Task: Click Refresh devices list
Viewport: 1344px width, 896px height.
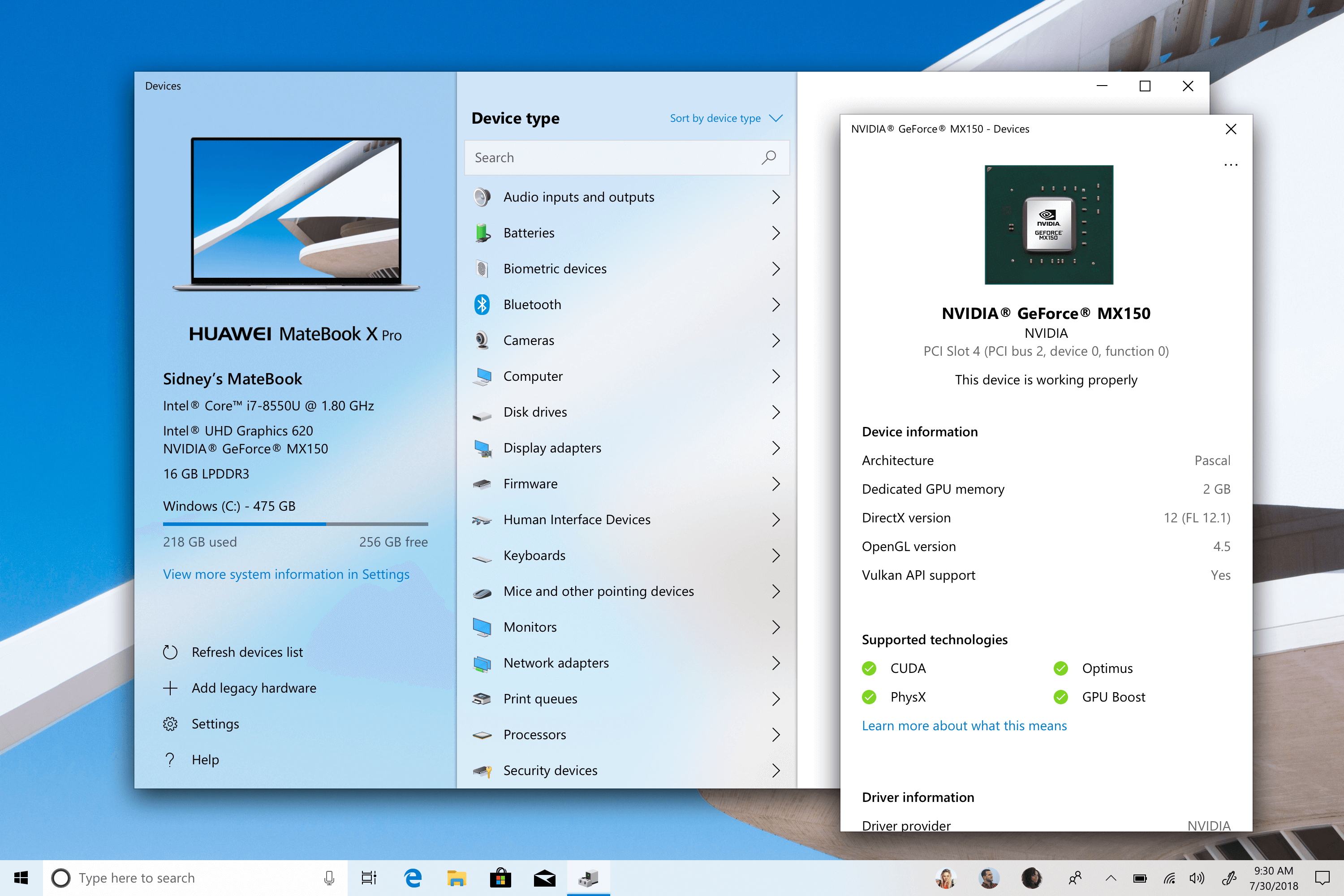Action: 233,652
